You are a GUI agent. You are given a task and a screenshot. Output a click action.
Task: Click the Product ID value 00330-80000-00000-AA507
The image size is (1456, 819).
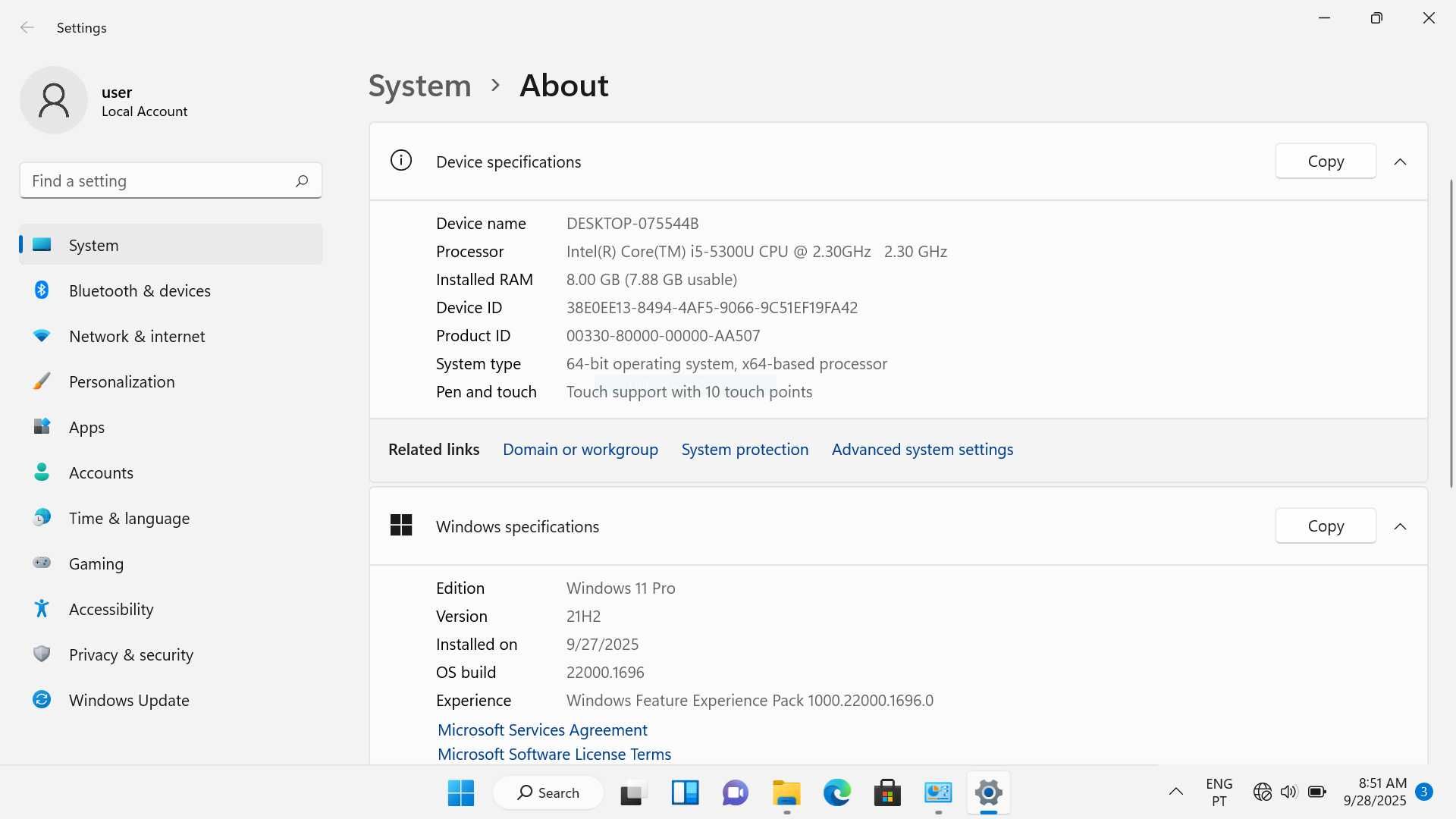663,336
